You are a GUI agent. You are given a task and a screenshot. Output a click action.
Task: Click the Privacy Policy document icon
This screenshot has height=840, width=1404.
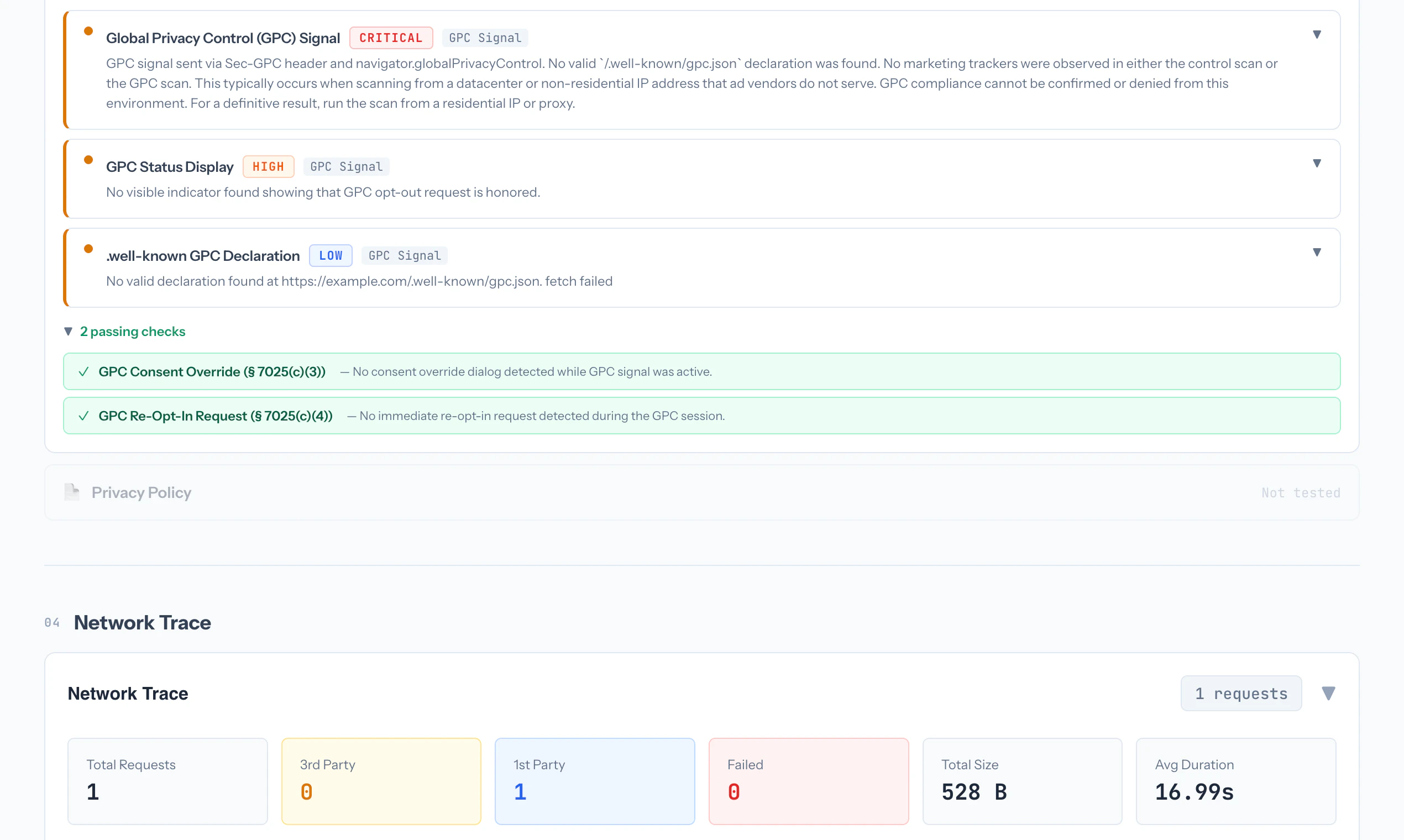point(72,492)
